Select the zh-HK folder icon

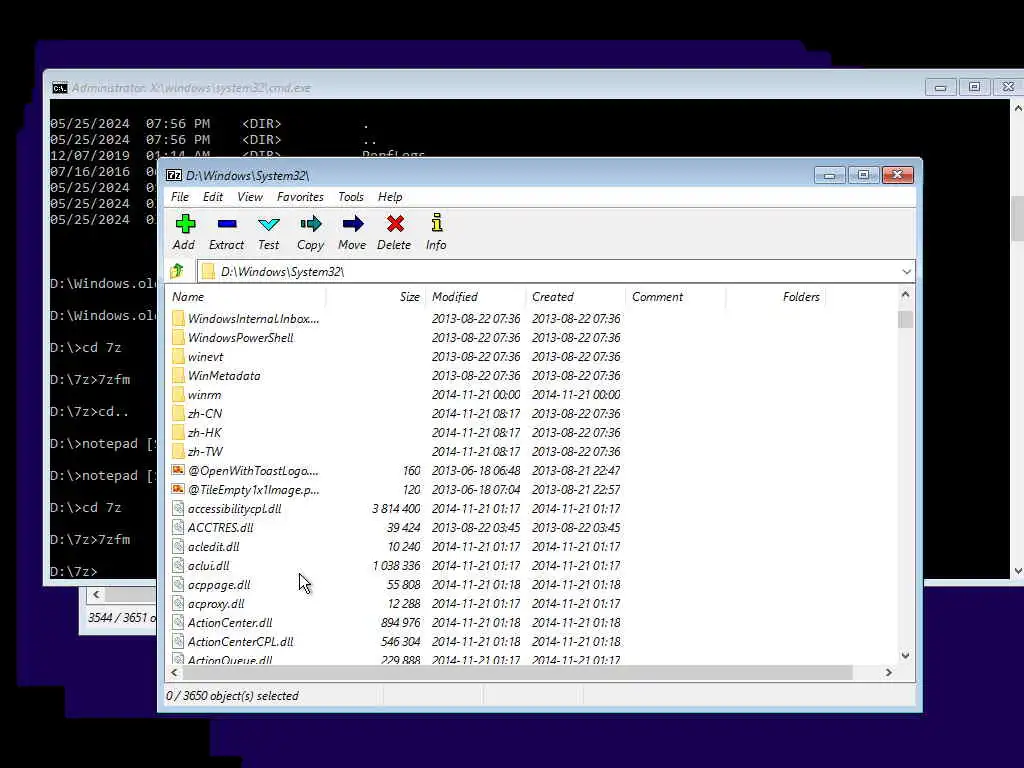point(178,432)
